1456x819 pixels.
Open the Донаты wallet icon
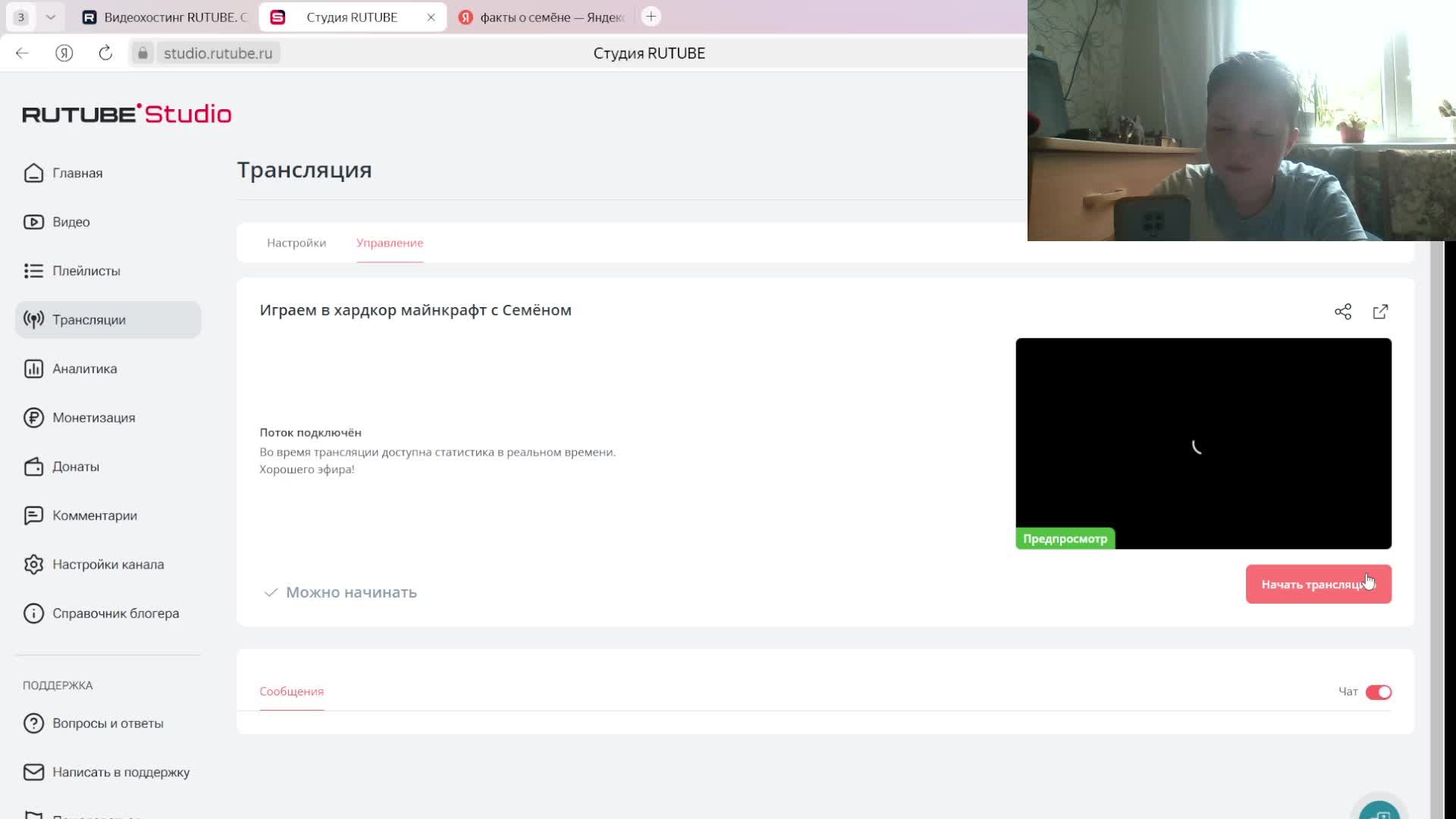33,466
